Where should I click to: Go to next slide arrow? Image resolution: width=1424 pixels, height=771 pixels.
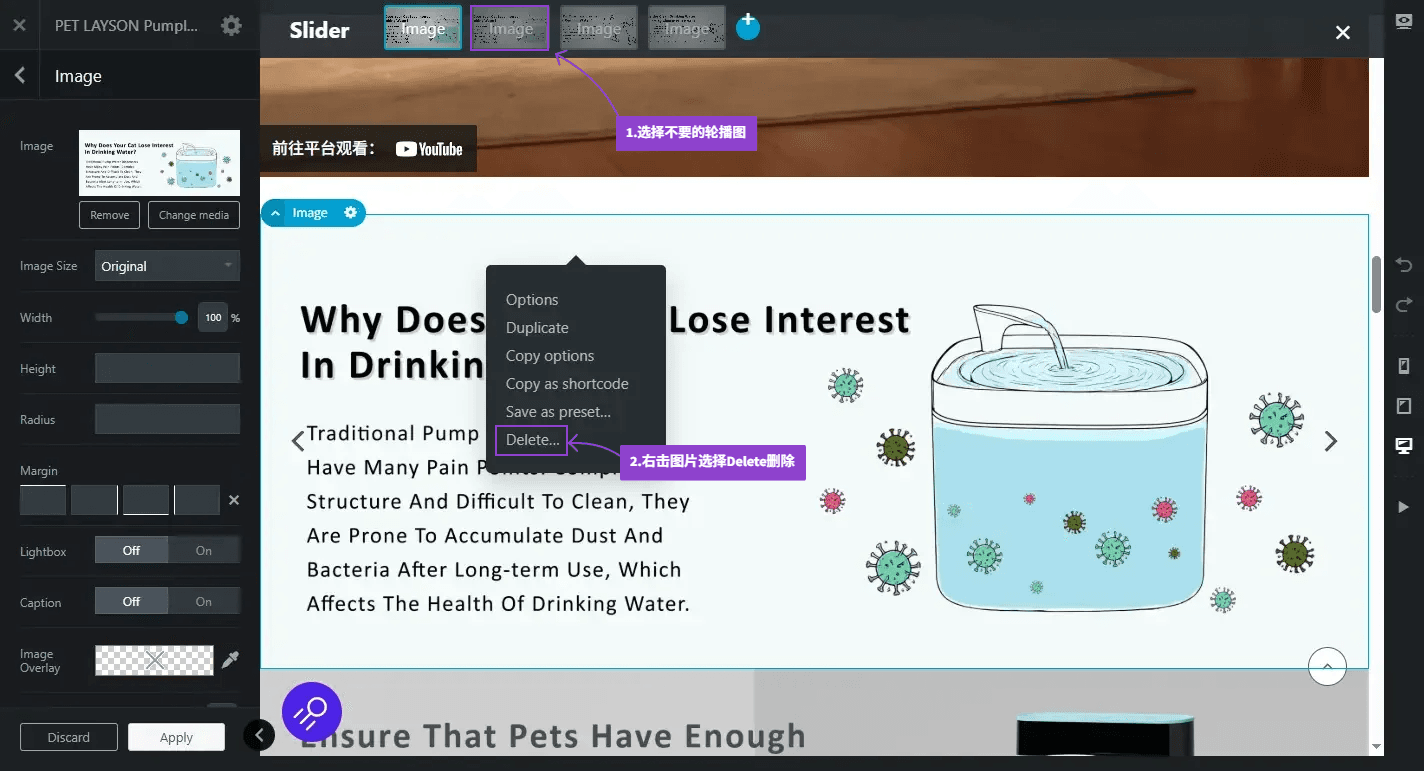click(1330, 442)
